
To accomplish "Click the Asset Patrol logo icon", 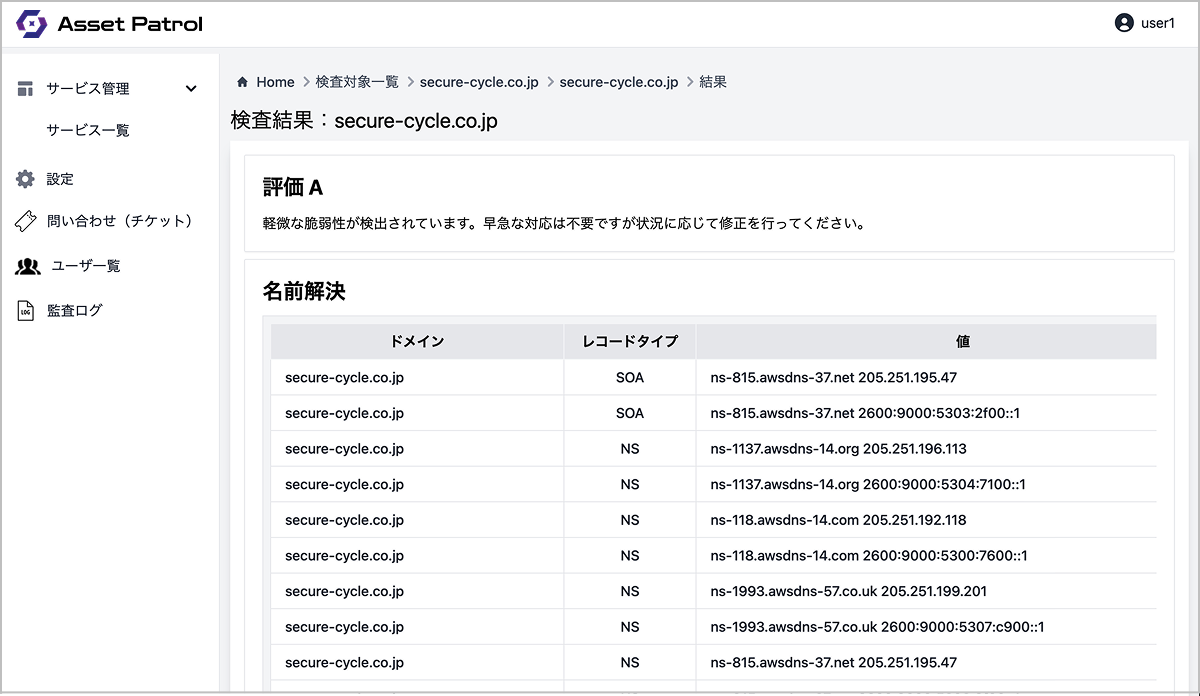I will [x=32, y=24].
